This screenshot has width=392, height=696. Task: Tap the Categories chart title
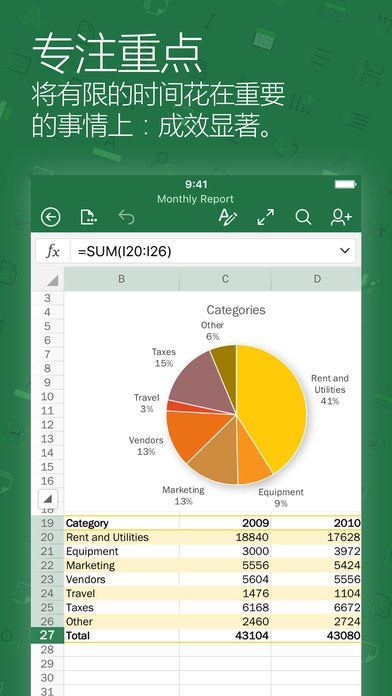click(x=236, y=310)
